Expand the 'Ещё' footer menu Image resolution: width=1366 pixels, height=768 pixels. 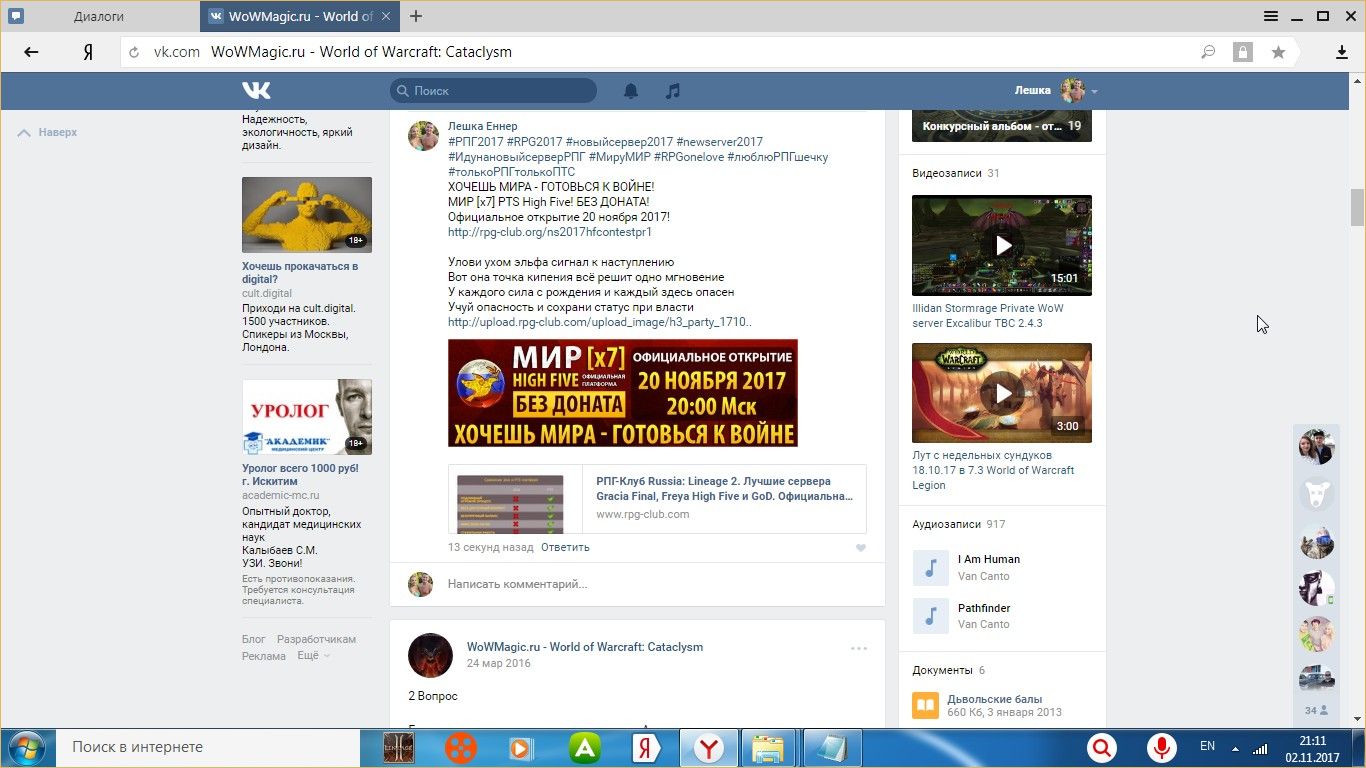pos(313,656)
